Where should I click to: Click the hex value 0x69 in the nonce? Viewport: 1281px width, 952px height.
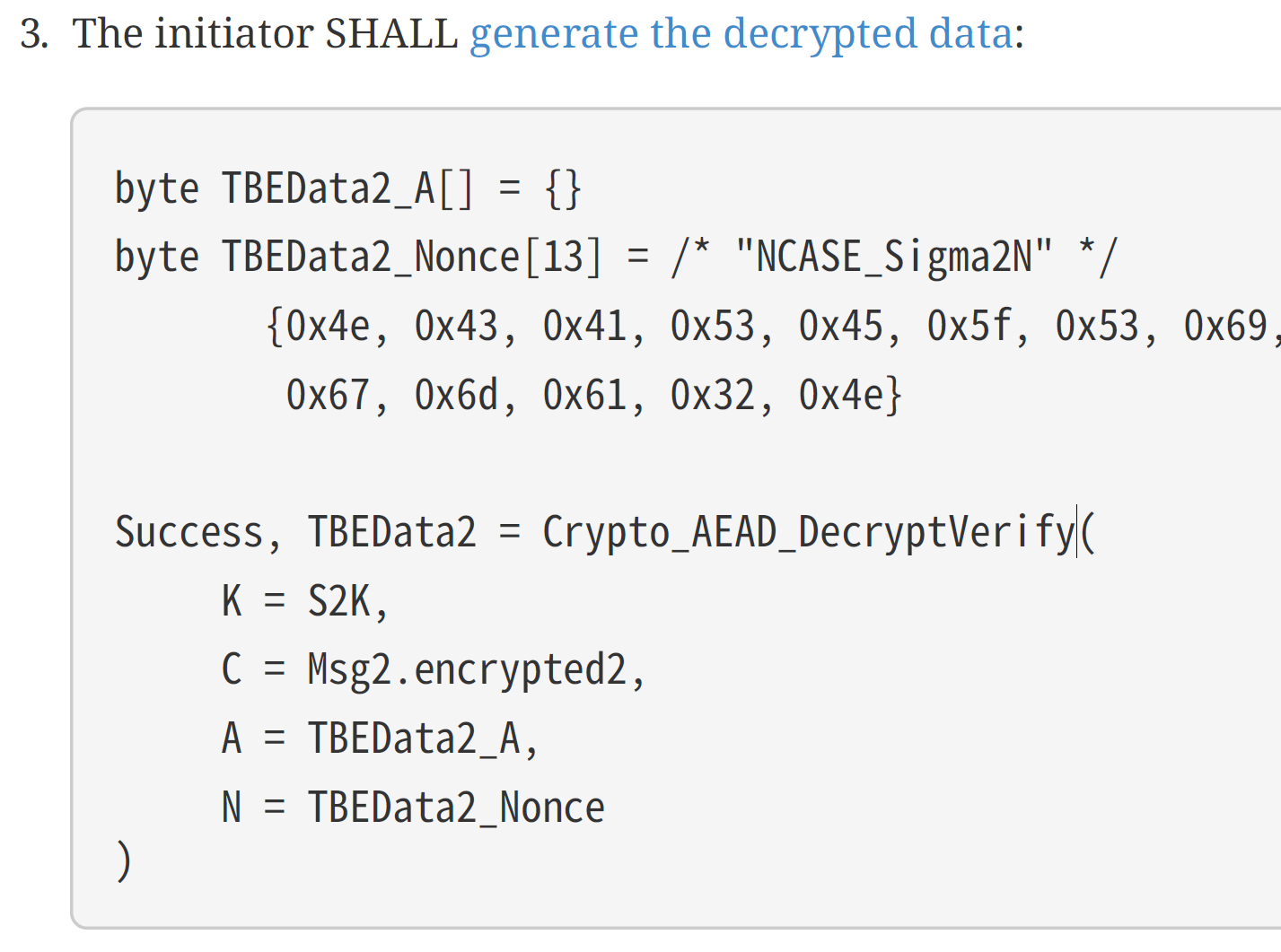1224,327
